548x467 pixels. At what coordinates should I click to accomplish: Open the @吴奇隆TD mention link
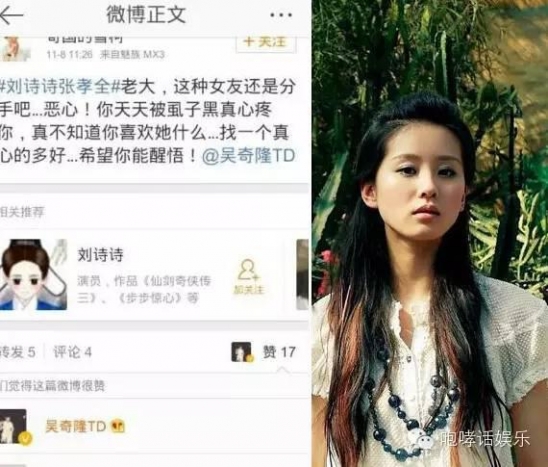248,156
